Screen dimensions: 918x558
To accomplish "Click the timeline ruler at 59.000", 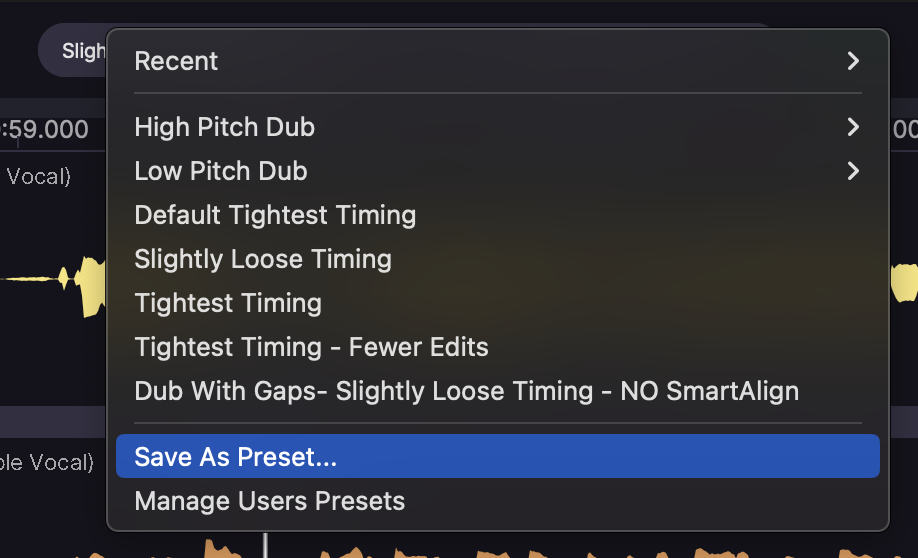I will [46, 129].
